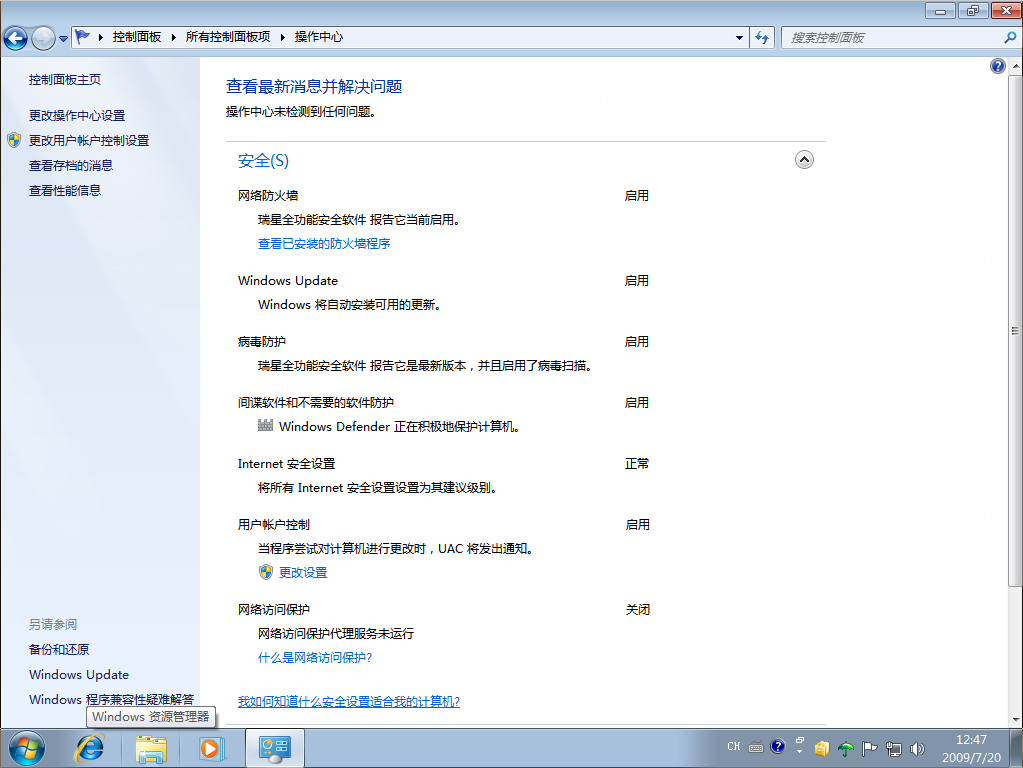Click the green umbrella Rising tray icon

(x=846, y=748)
